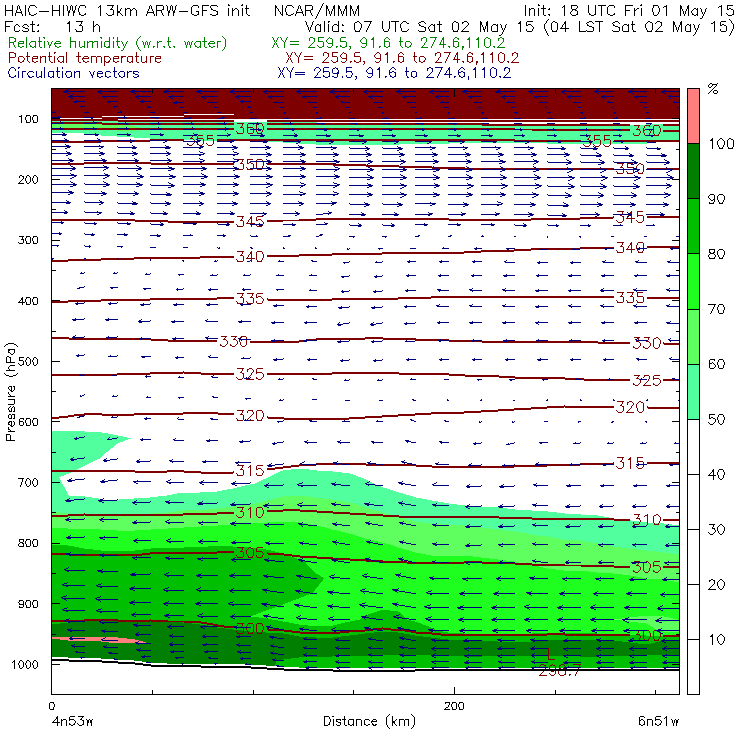The width and height of the screenshot is (740, 740).
Task: Click the blue XY coordinates line
Action: coord(394,73)
